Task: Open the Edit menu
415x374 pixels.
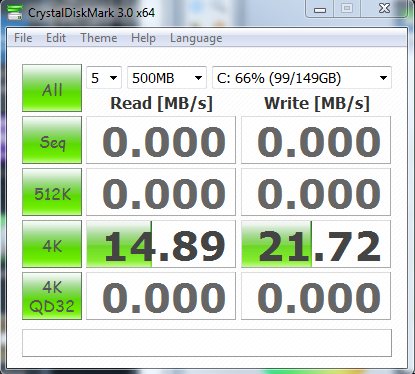Action: tap(56, 38)
